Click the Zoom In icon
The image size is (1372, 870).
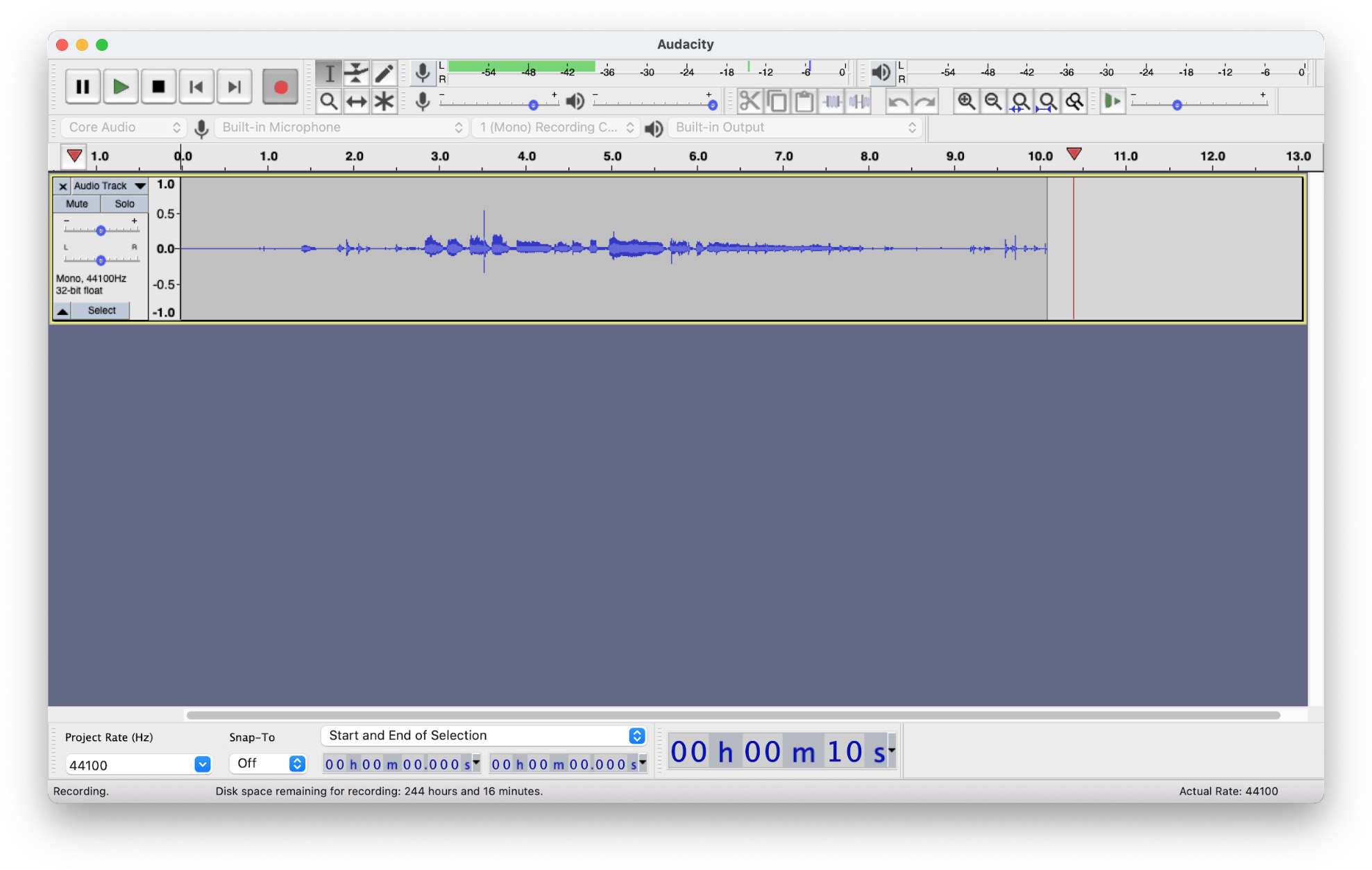(x=966, y=101)
